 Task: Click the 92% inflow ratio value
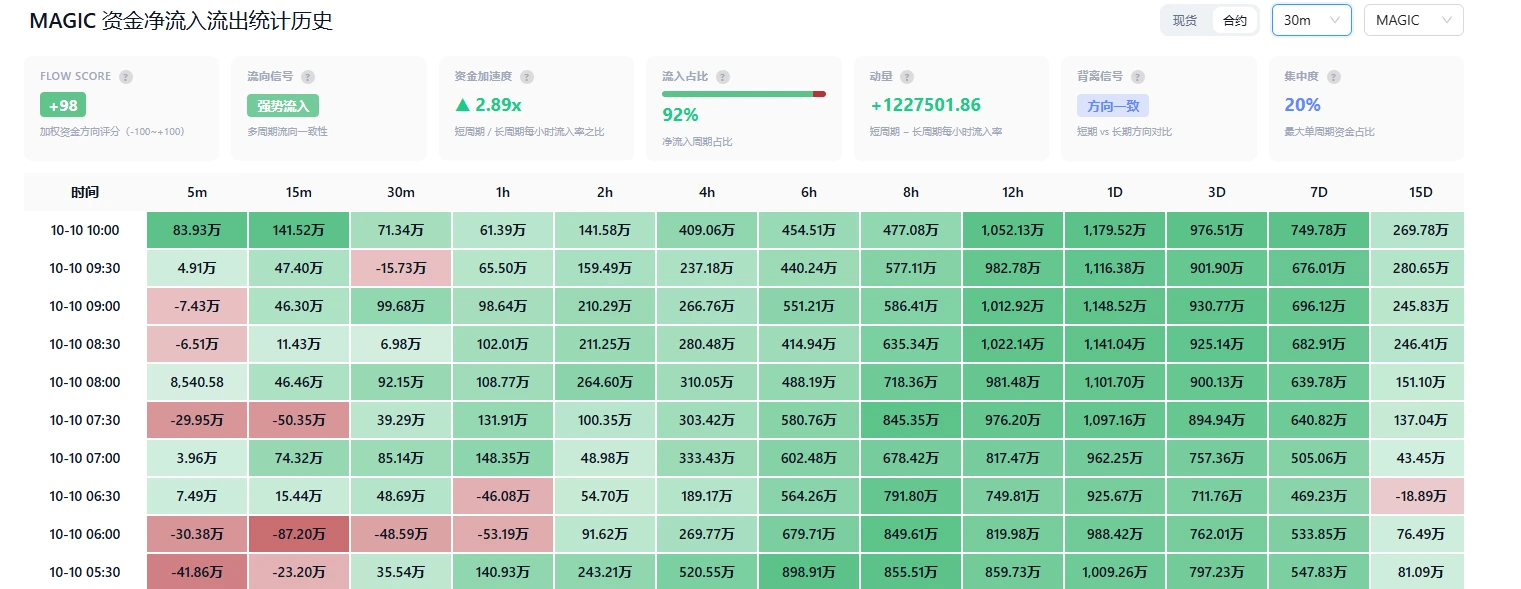[680, 115]
